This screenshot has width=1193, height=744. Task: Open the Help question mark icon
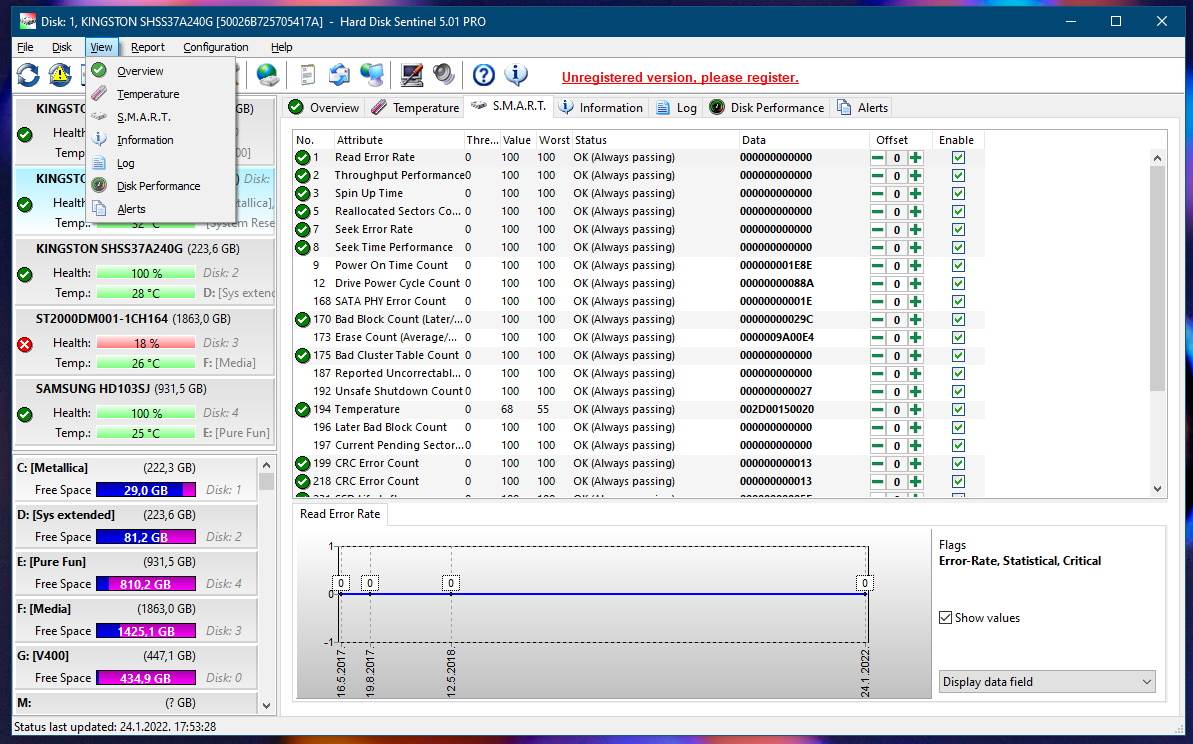coord(484,75)
